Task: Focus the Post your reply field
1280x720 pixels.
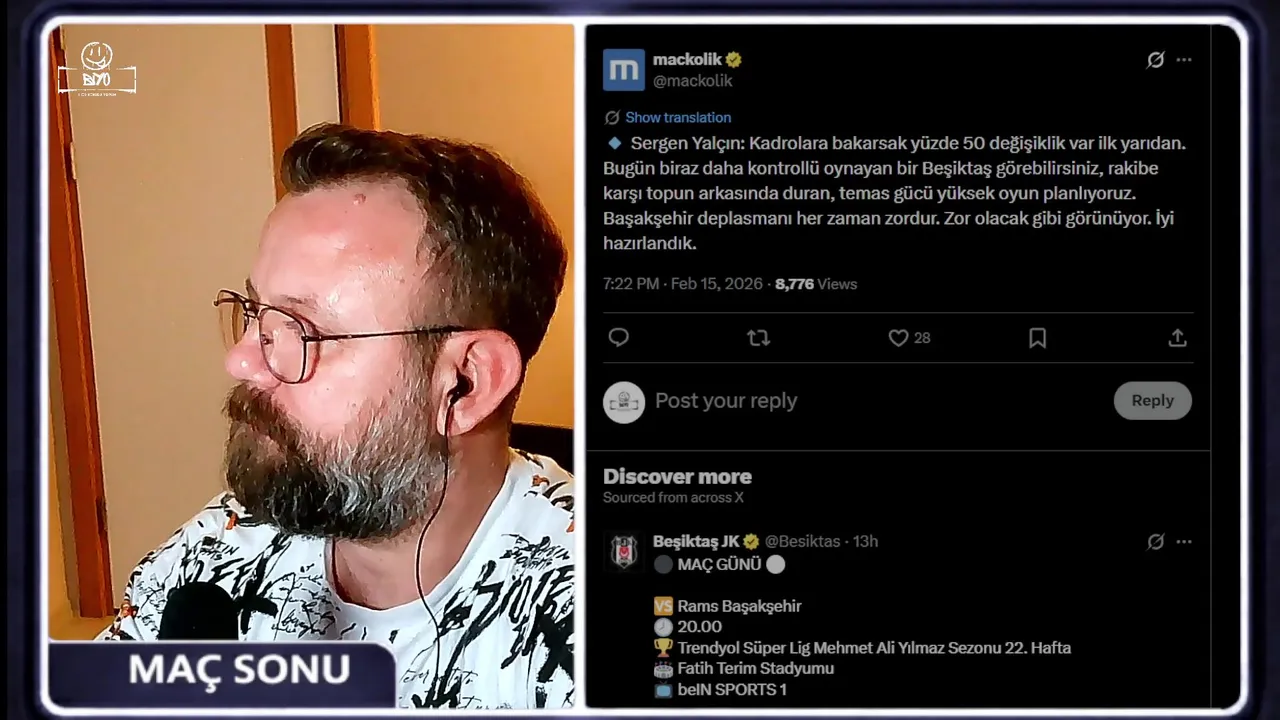Action: tap(880, 401)
